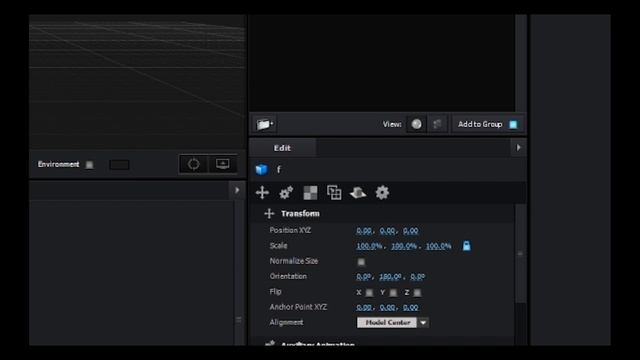The image size is (640, 360).
Task: Edit Anchor Point Z value
Action: coord(411,307)
